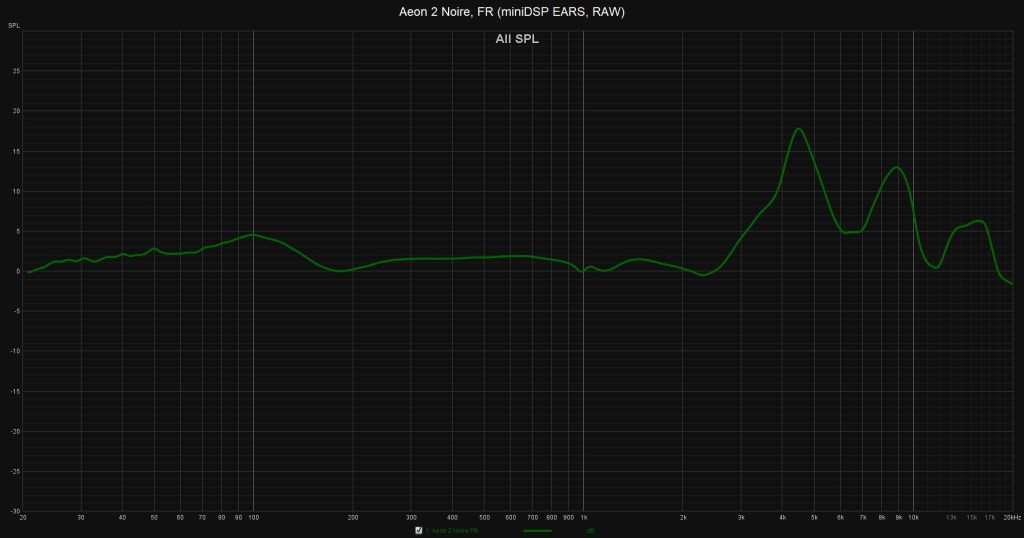1024x538 pixels.
Task: Click the -15 label on vertical axis
Action: pyautogui.click(x=14, y=391)
